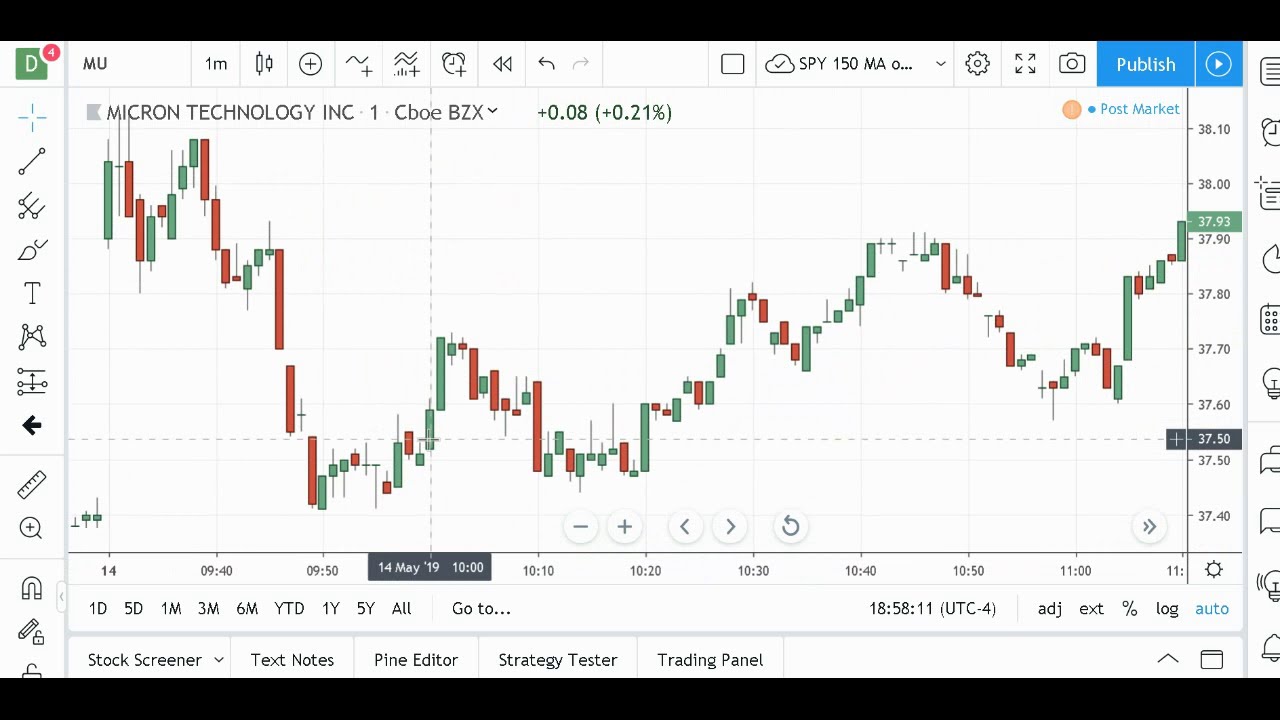
Task: Zoom out the chart with the minus button
Action: 580,526
